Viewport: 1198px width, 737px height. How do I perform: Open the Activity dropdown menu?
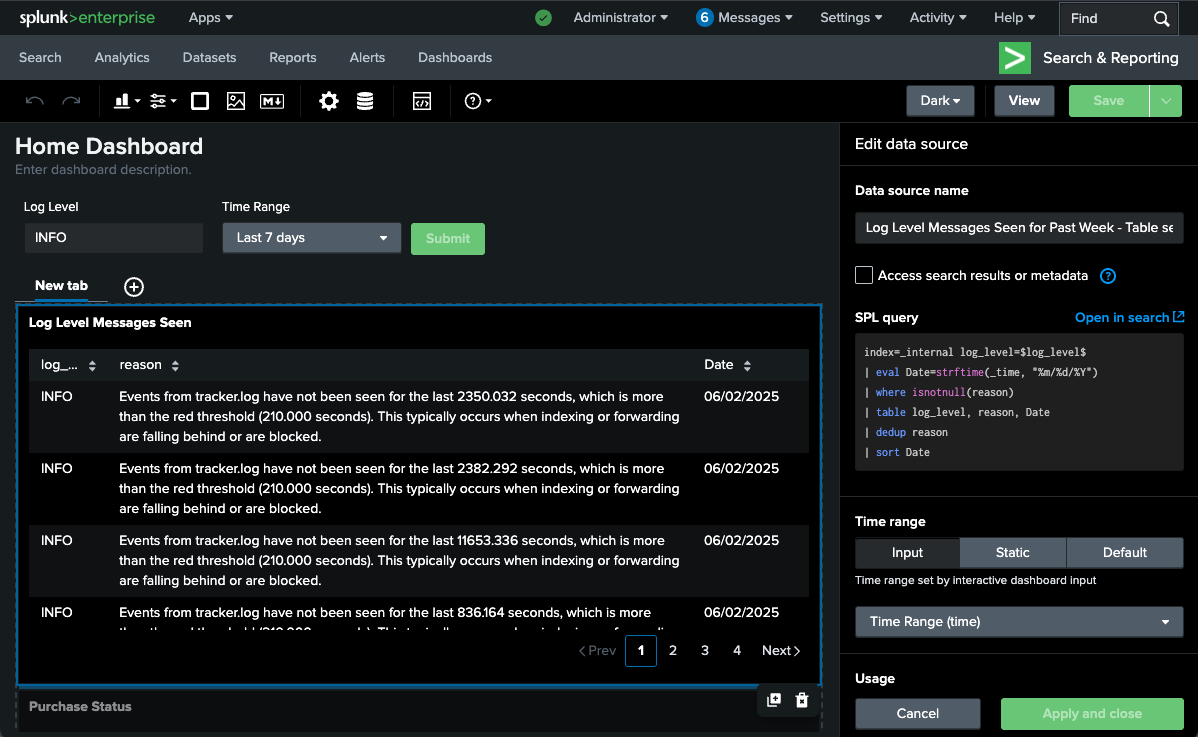coord(937,18)
